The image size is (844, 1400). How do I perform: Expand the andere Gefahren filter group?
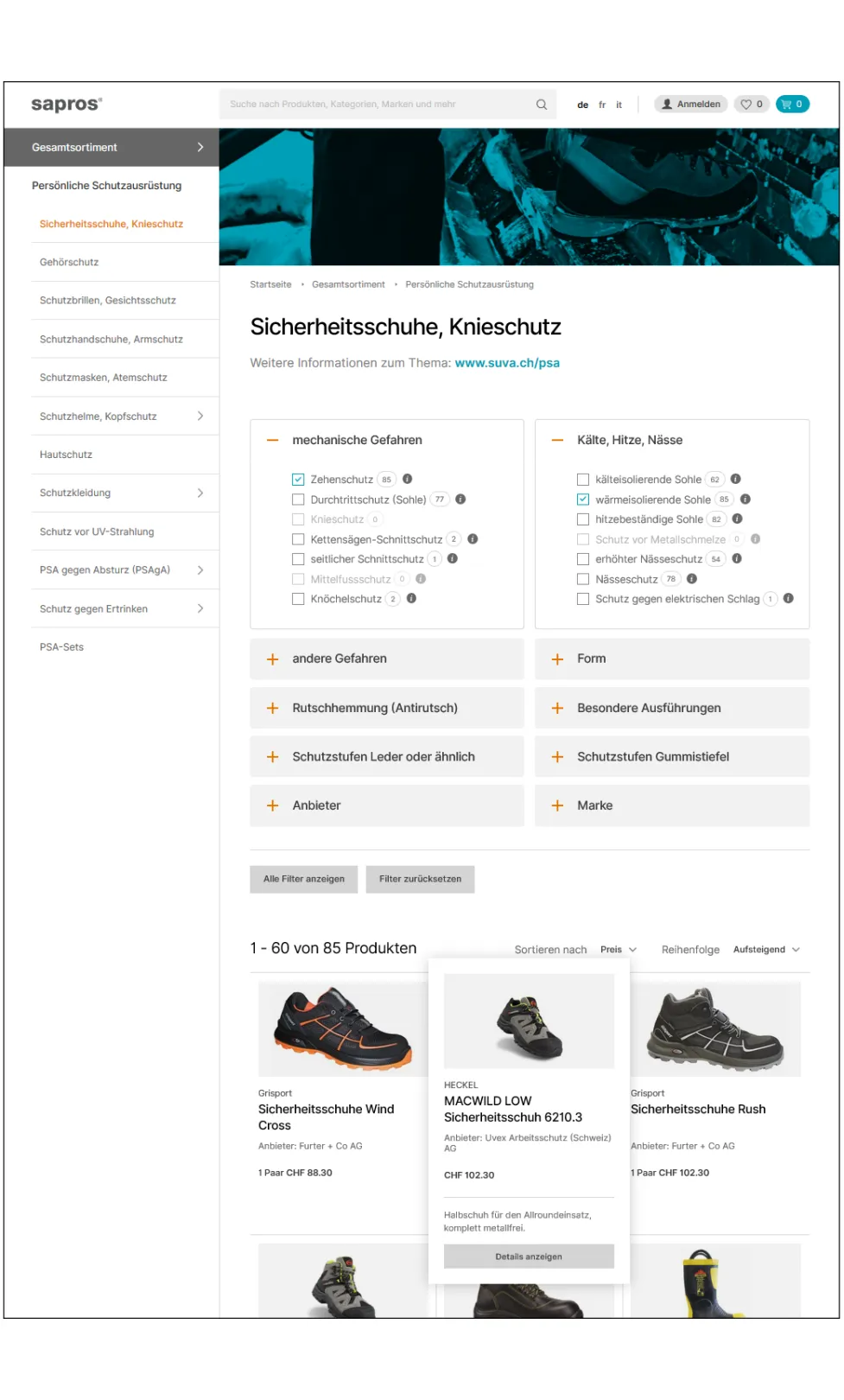coord(387,659)
